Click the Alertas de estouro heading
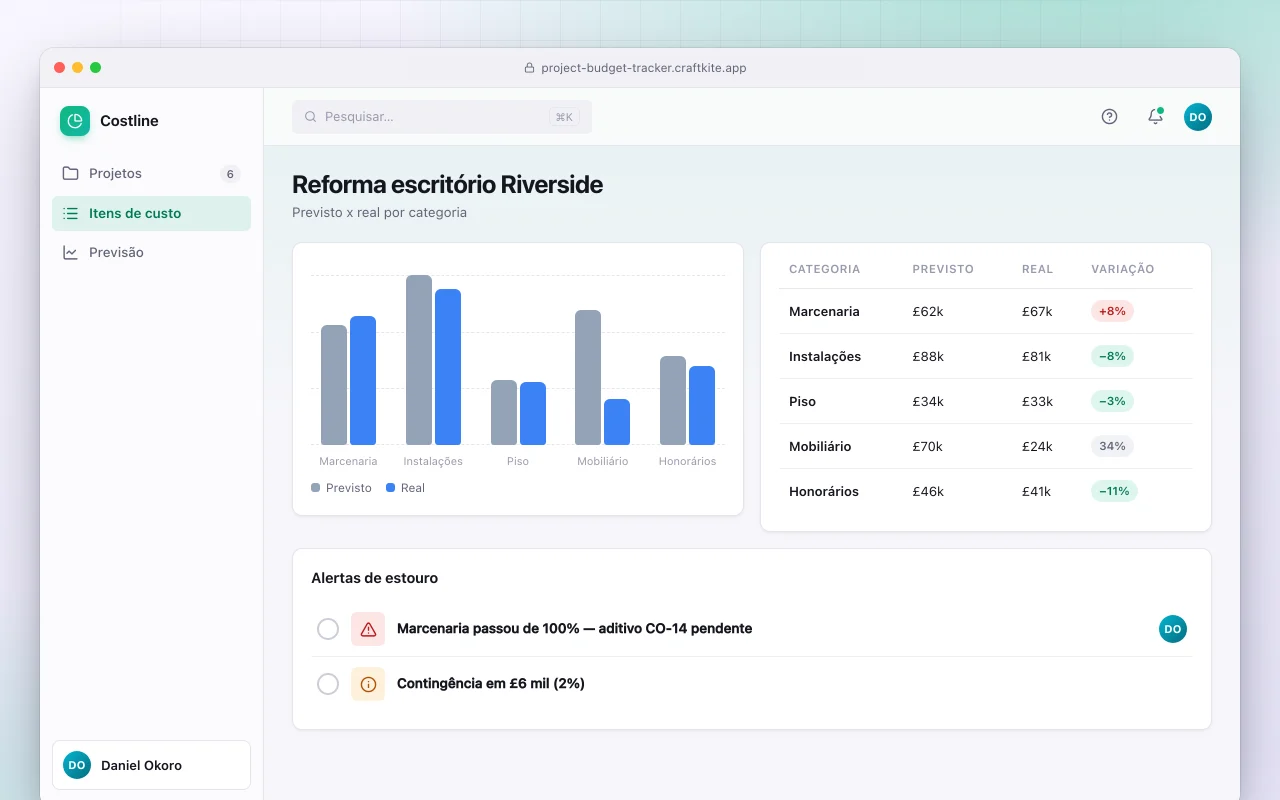 pos(375,578)
